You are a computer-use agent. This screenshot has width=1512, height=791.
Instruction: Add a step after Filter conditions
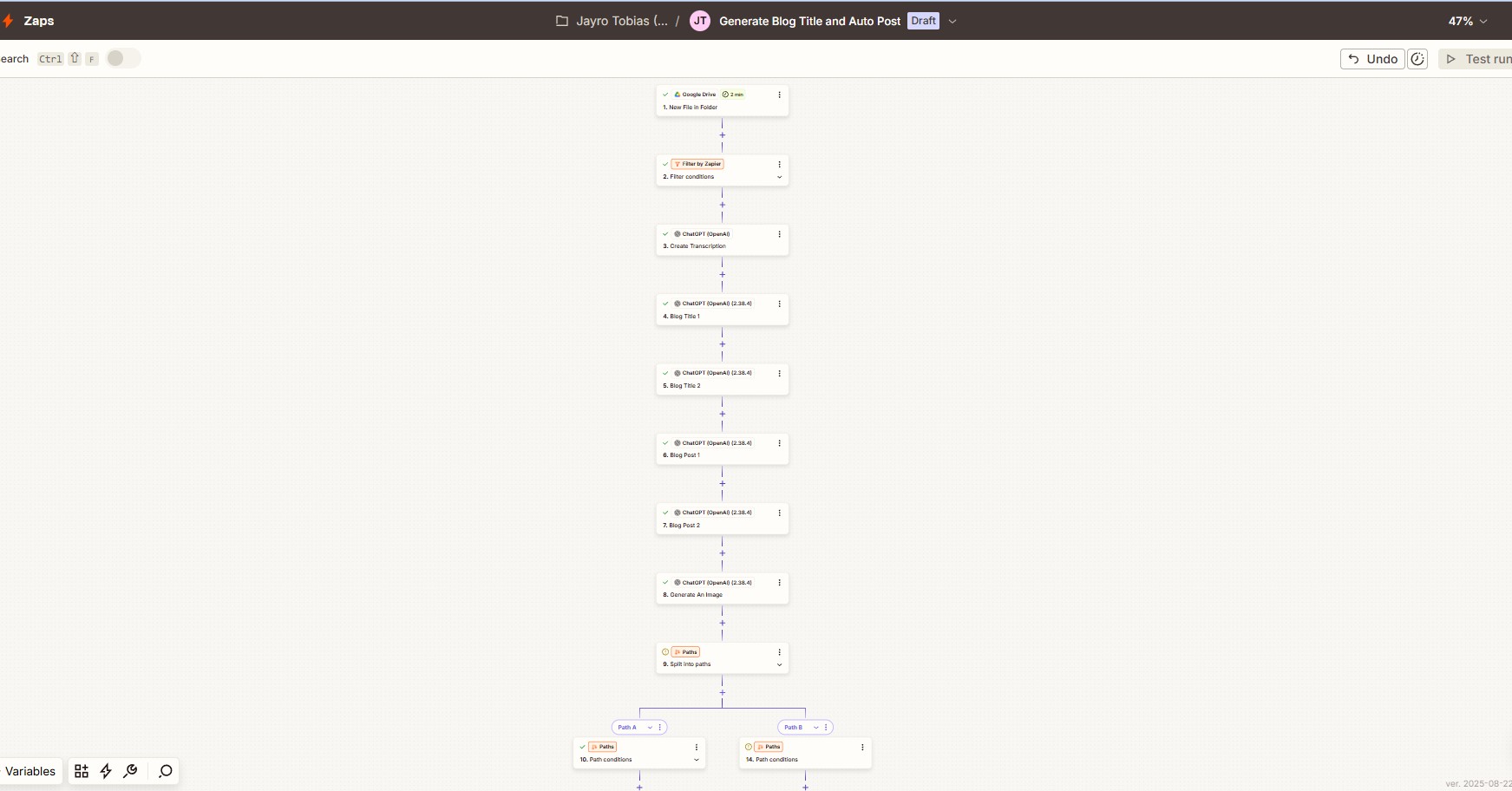[722, 205]
